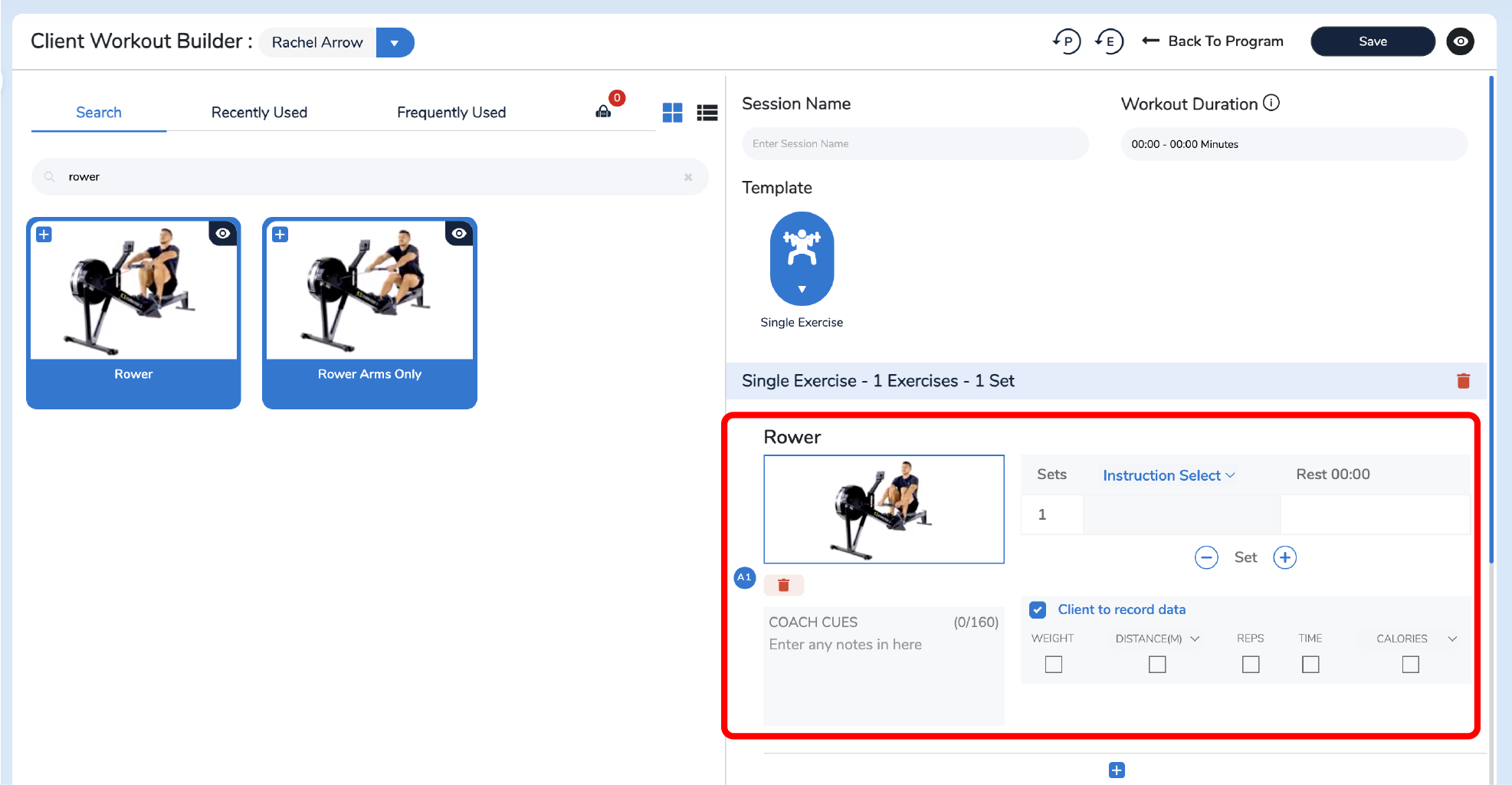Check the REPS checkbox
This screenshot has width=1512, height=785.
[1251, 664]
